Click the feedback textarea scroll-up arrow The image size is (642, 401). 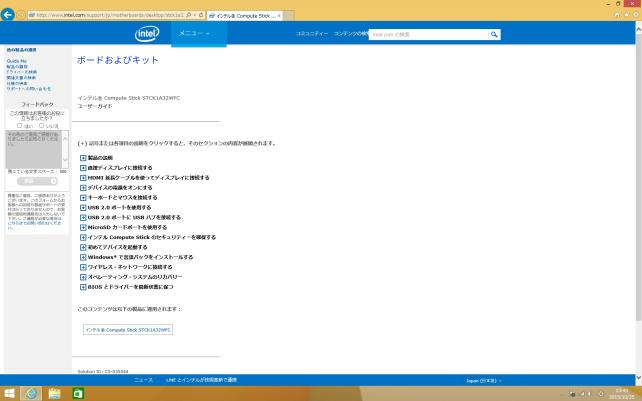click(65, 137)
